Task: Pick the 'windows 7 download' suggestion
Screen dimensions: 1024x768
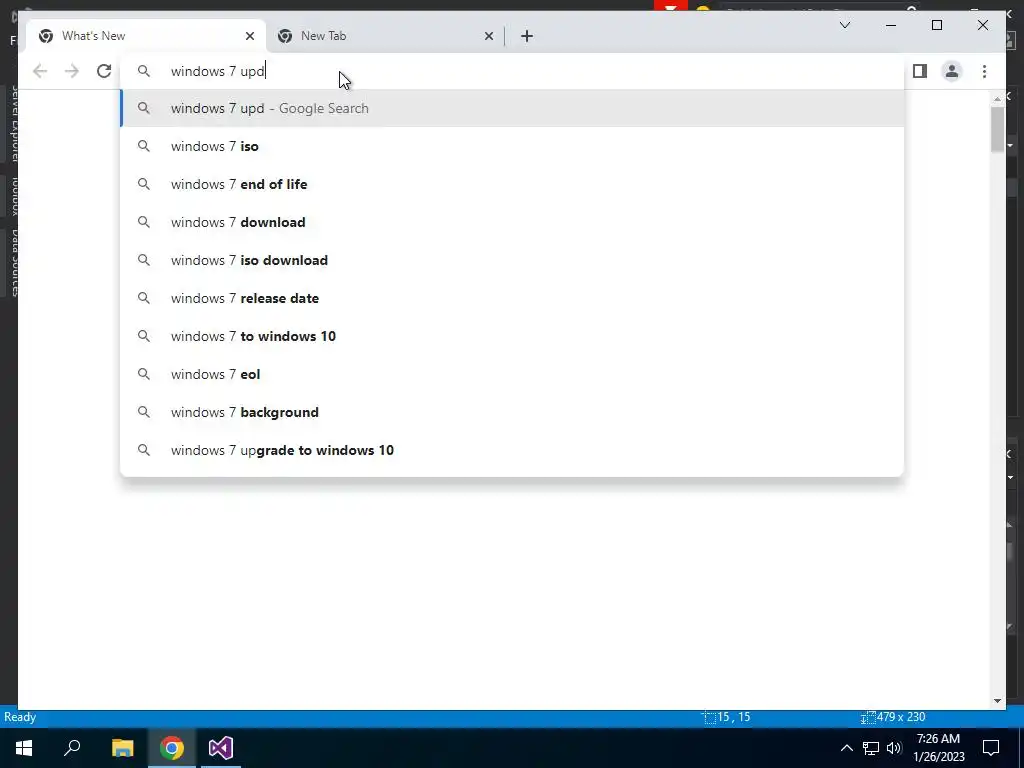Action: 512,222
